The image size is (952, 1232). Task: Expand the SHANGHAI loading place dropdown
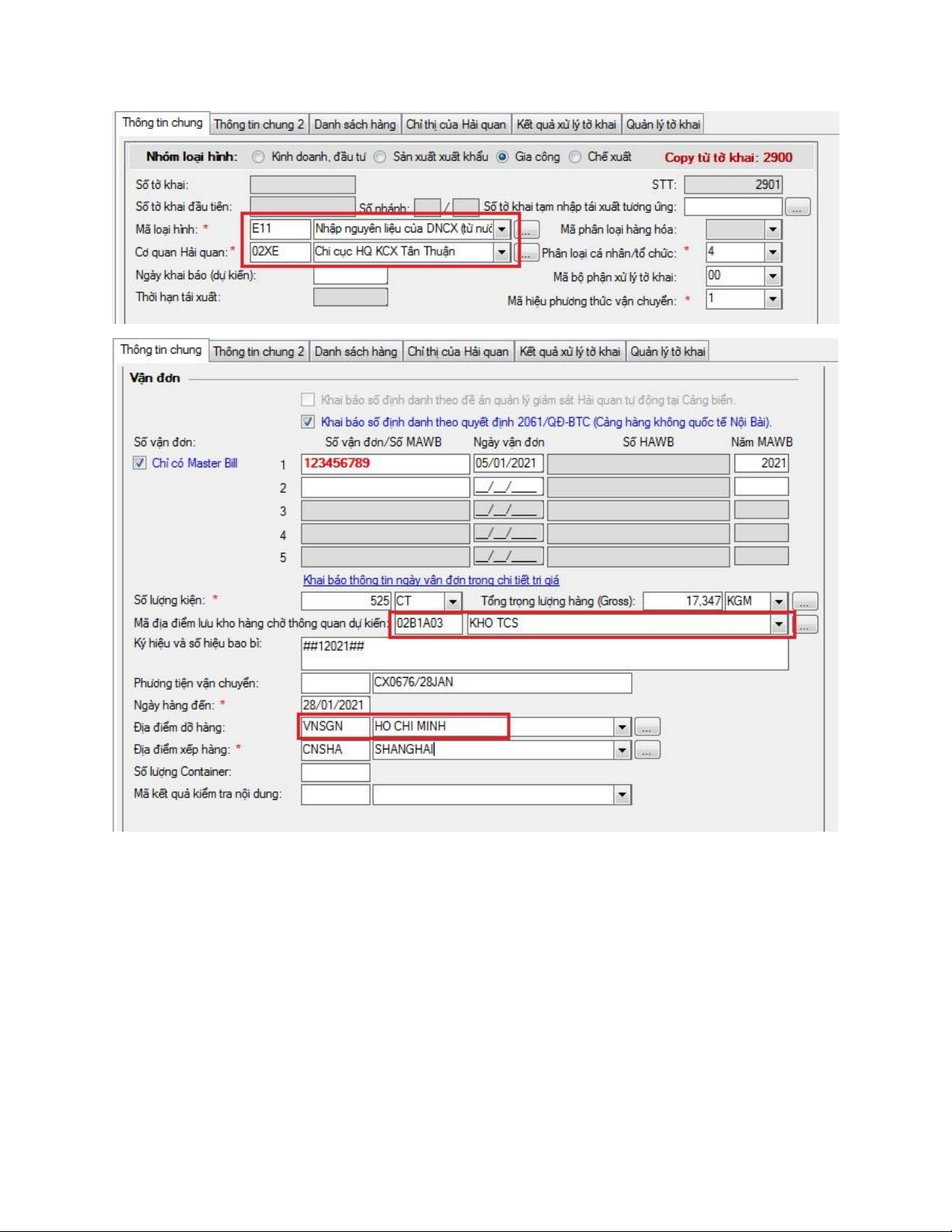point(622,750)
